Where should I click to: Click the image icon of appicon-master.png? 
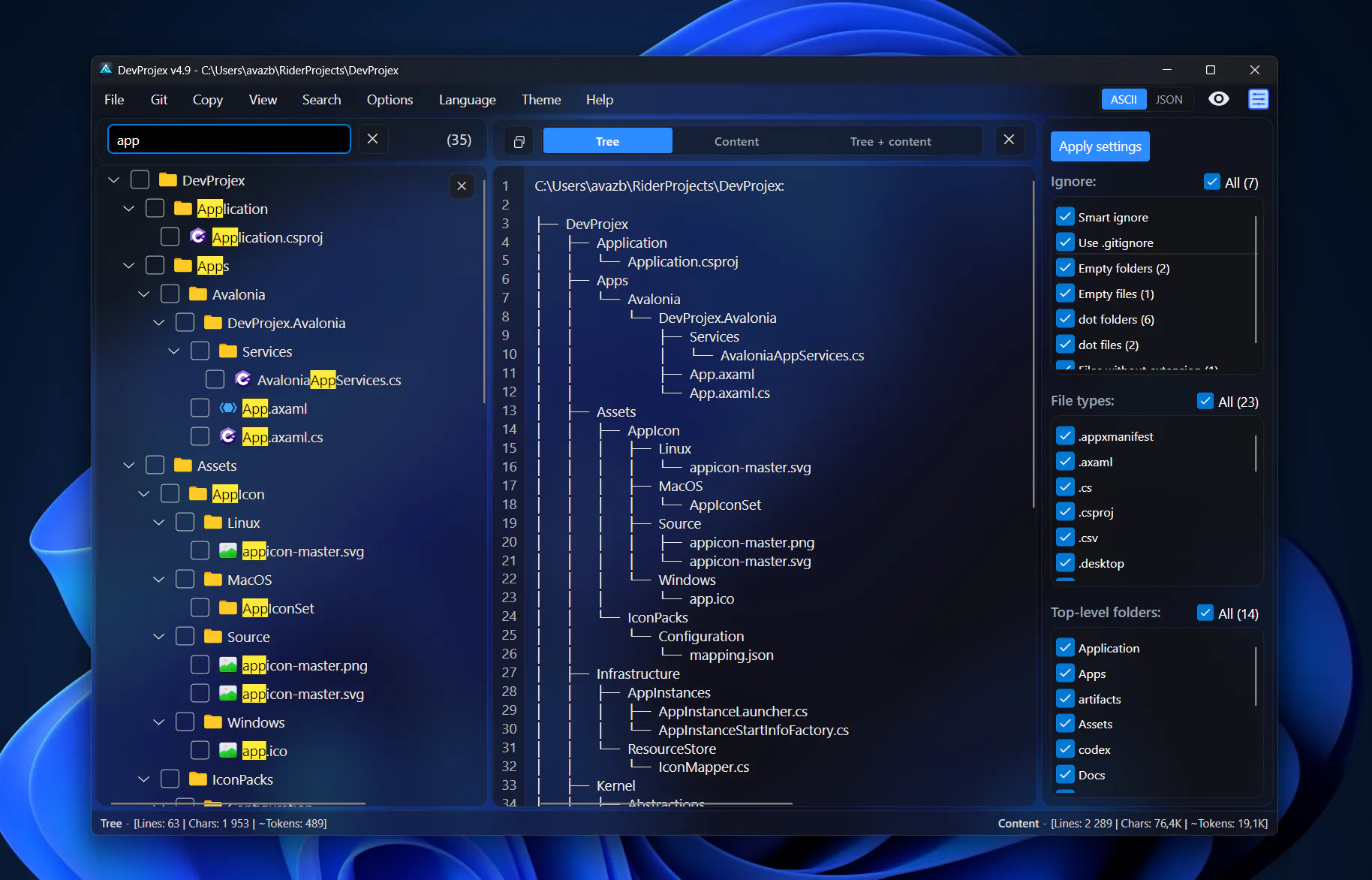coord(228,665)
